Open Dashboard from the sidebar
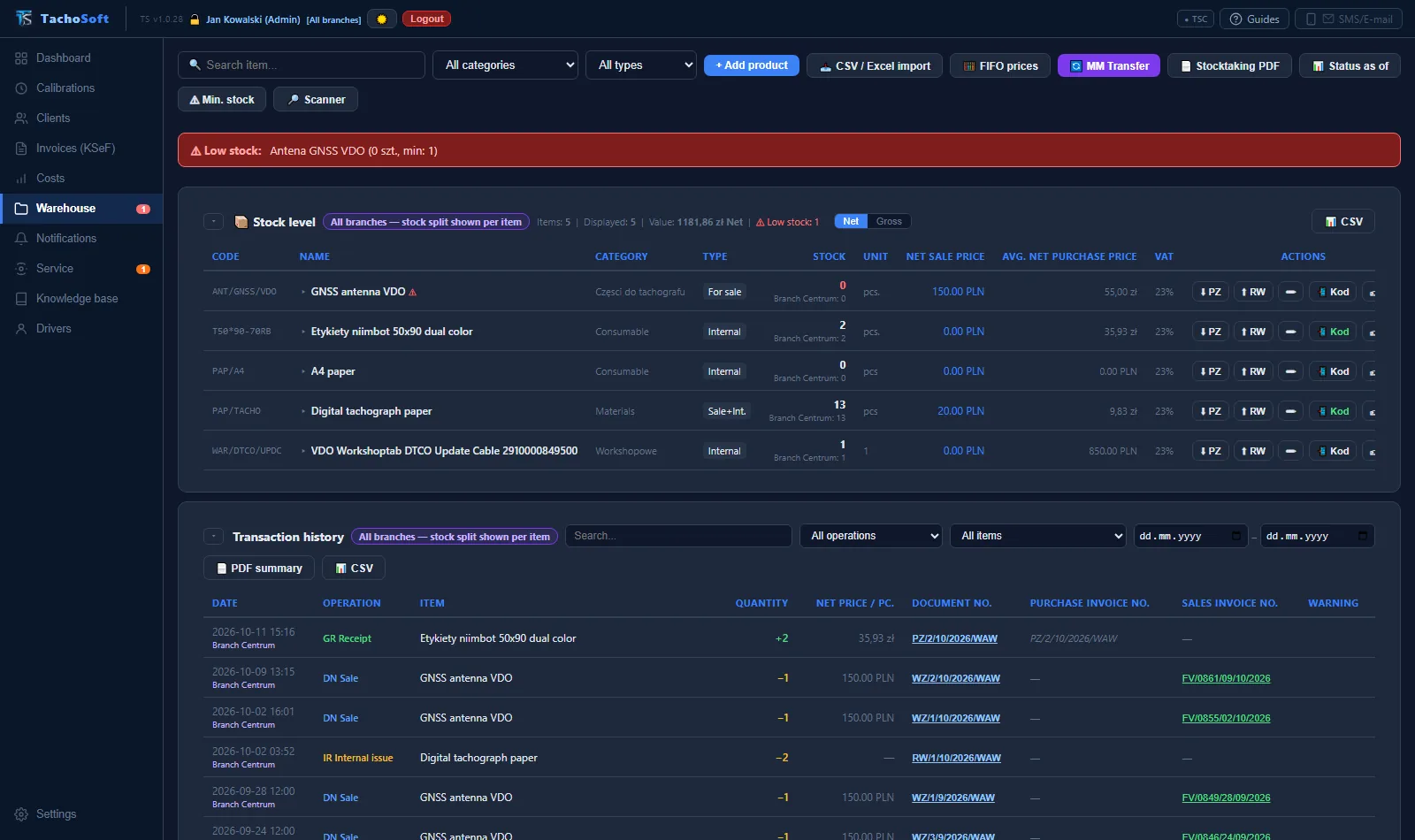1415x840 pixels. click(x=64, y=57)
